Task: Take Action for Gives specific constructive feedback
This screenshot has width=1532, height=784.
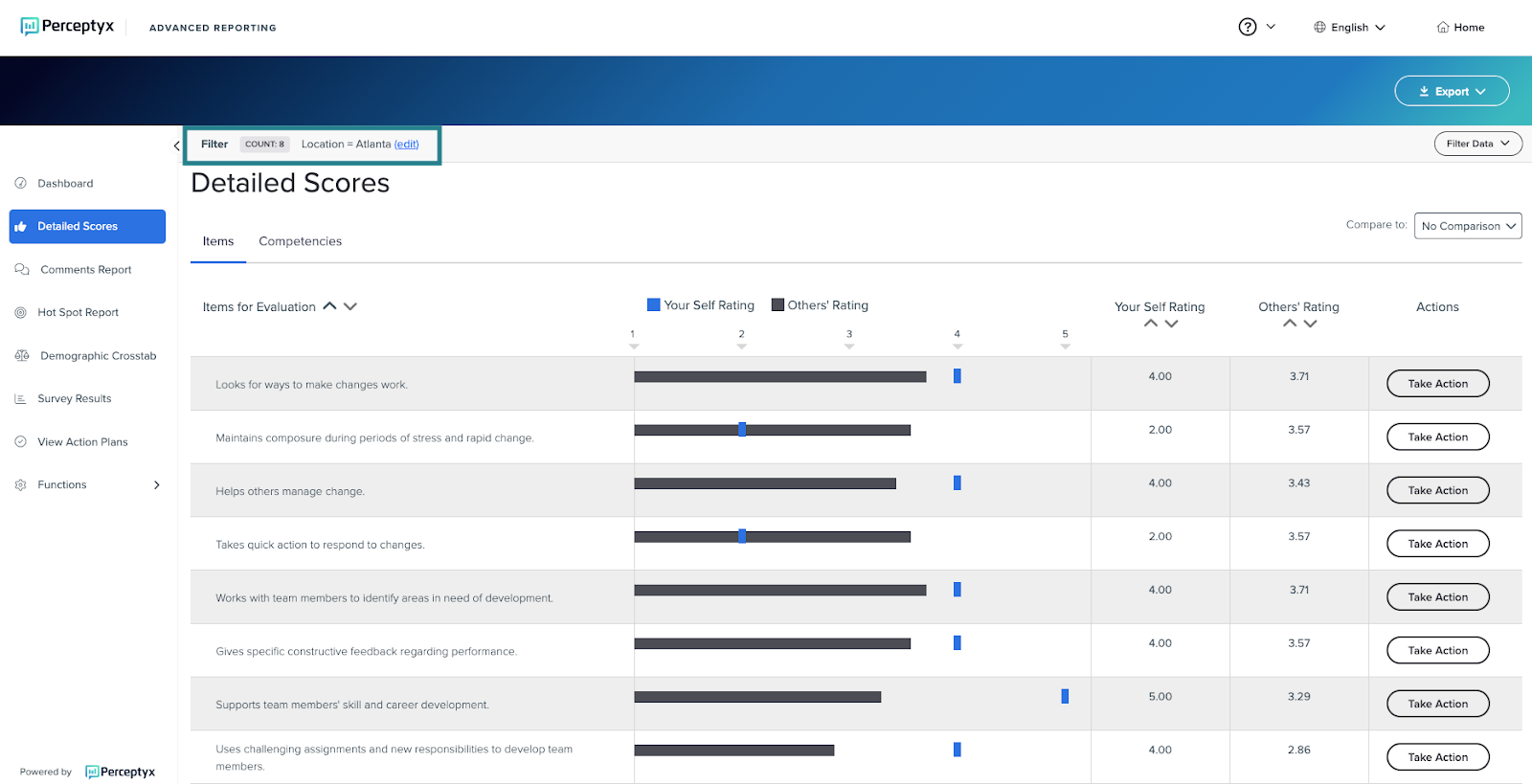Action: tap(1438, 651)
